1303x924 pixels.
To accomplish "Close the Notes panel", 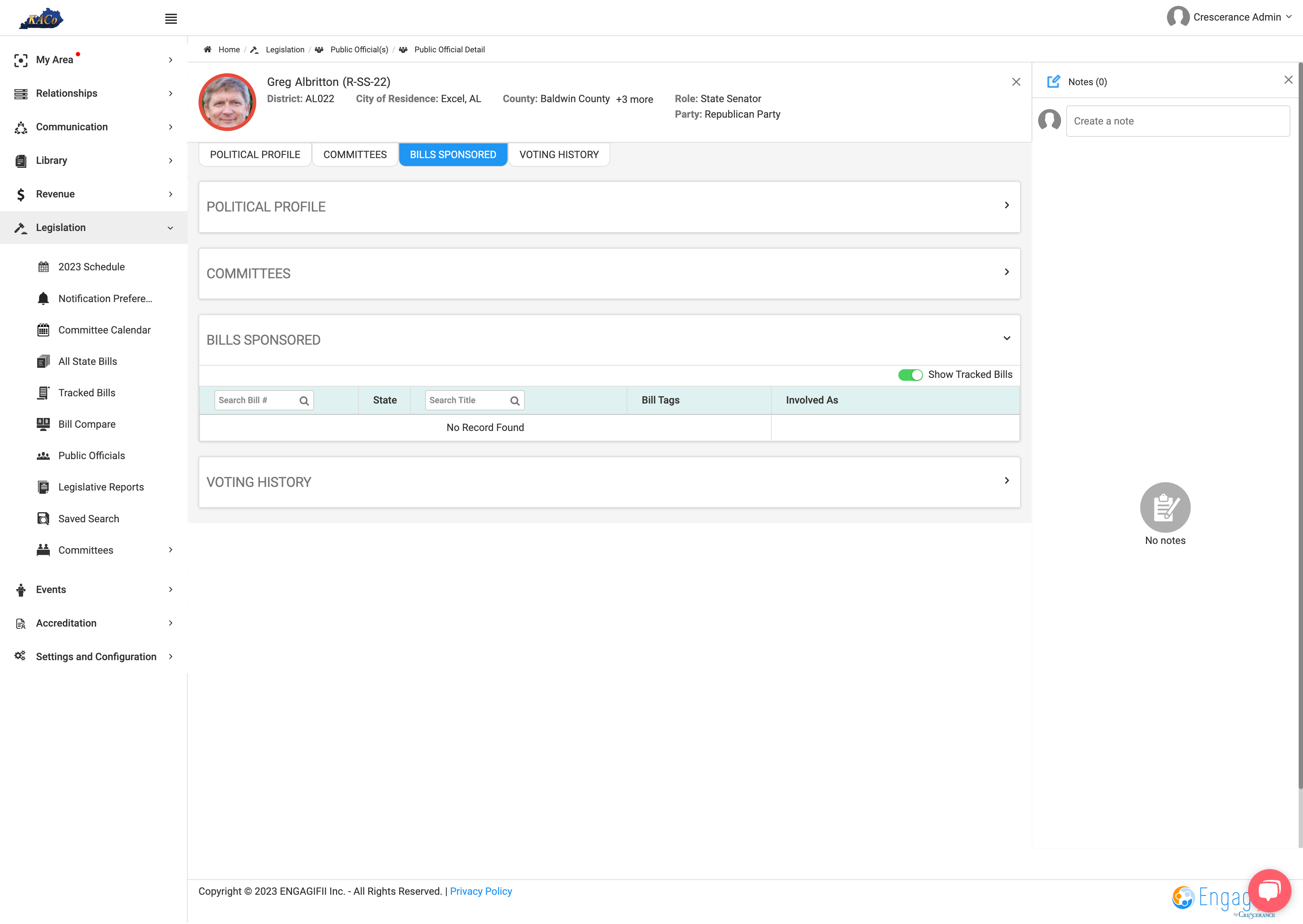I will click(x=1288, y=80).
